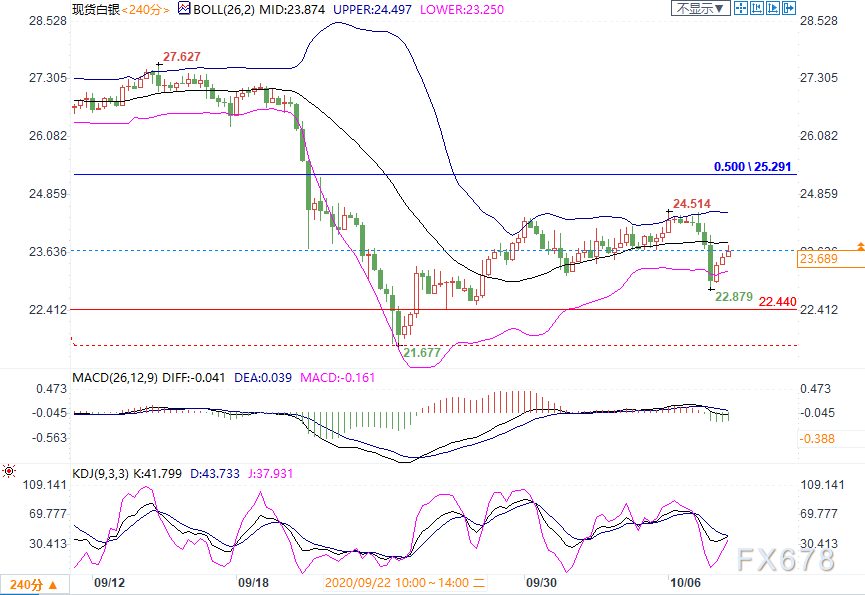Click the DIFF:-0.041 value
The height and width of the screenshot is (595, 865).
coord(194,378)
